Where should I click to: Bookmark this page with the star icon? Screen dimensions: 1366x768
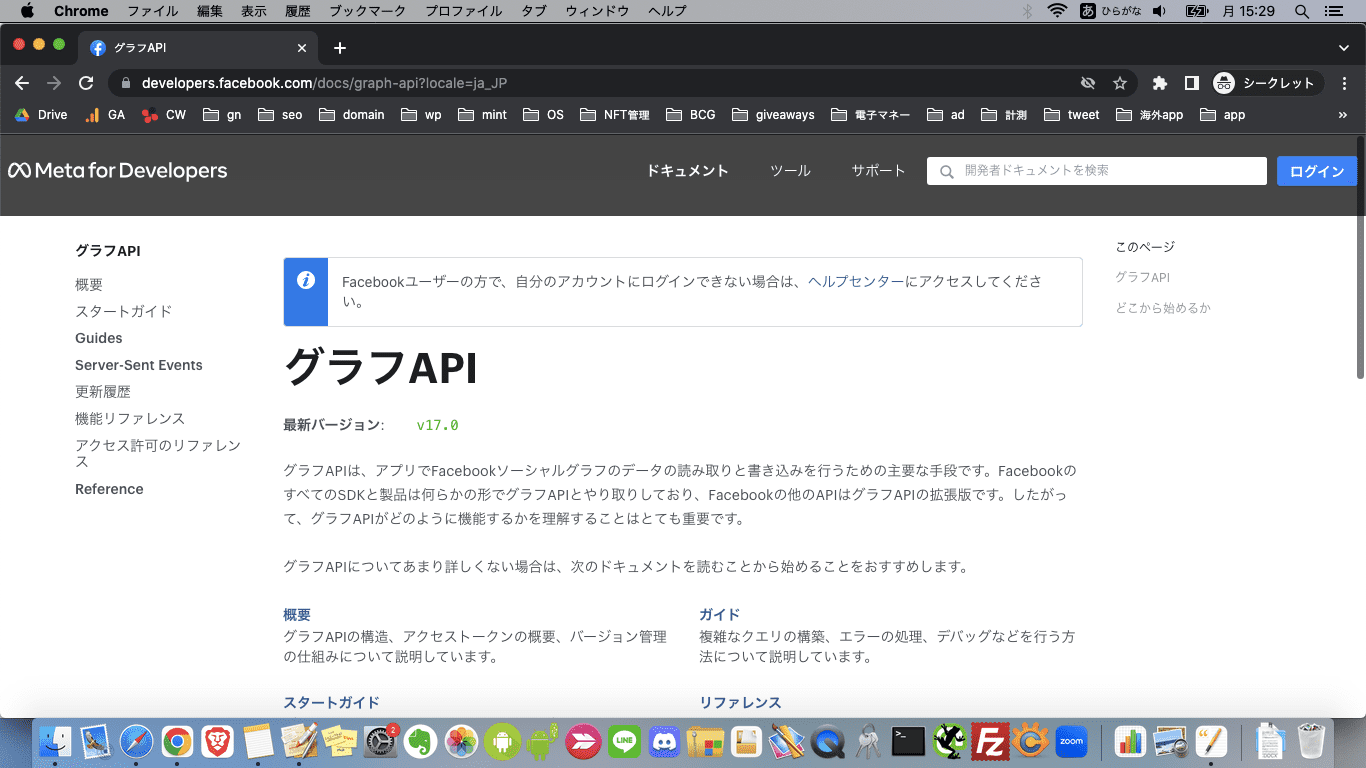pos(1120,83)
